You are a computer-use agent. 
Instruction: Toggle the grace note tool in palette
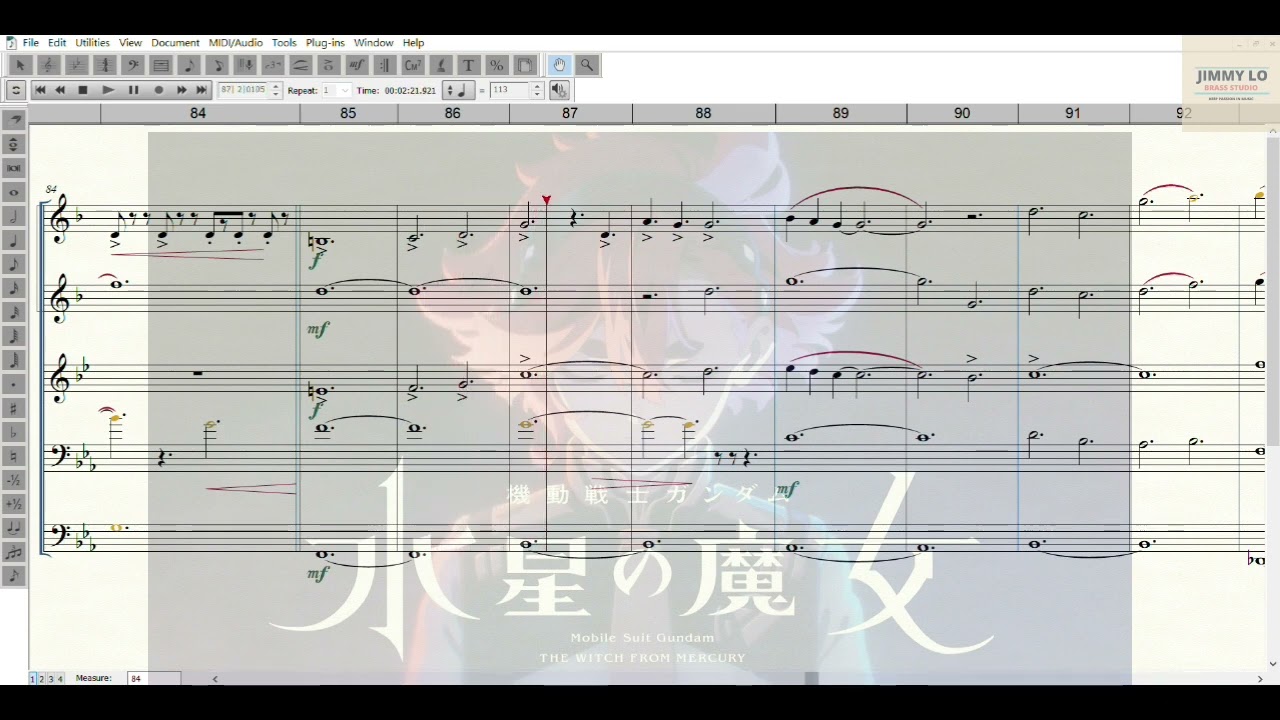tap(14, 576)
